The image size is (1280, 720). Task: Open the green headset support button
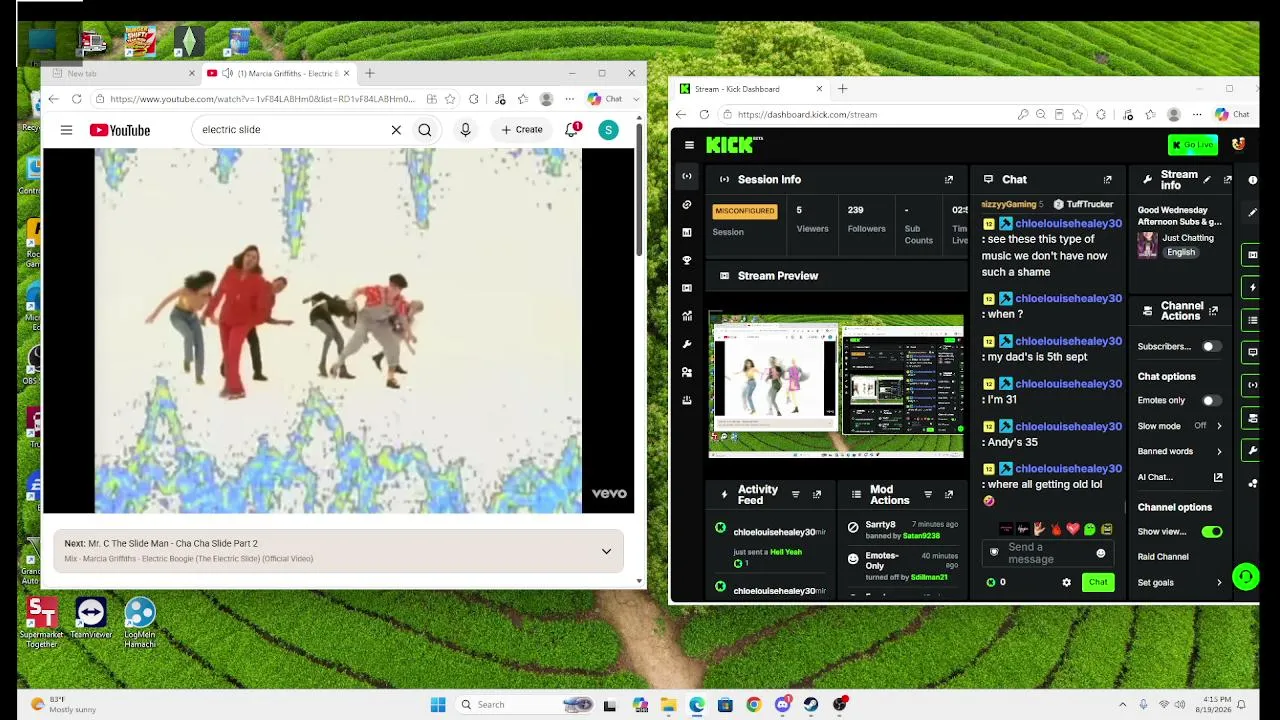(1245, 577)
